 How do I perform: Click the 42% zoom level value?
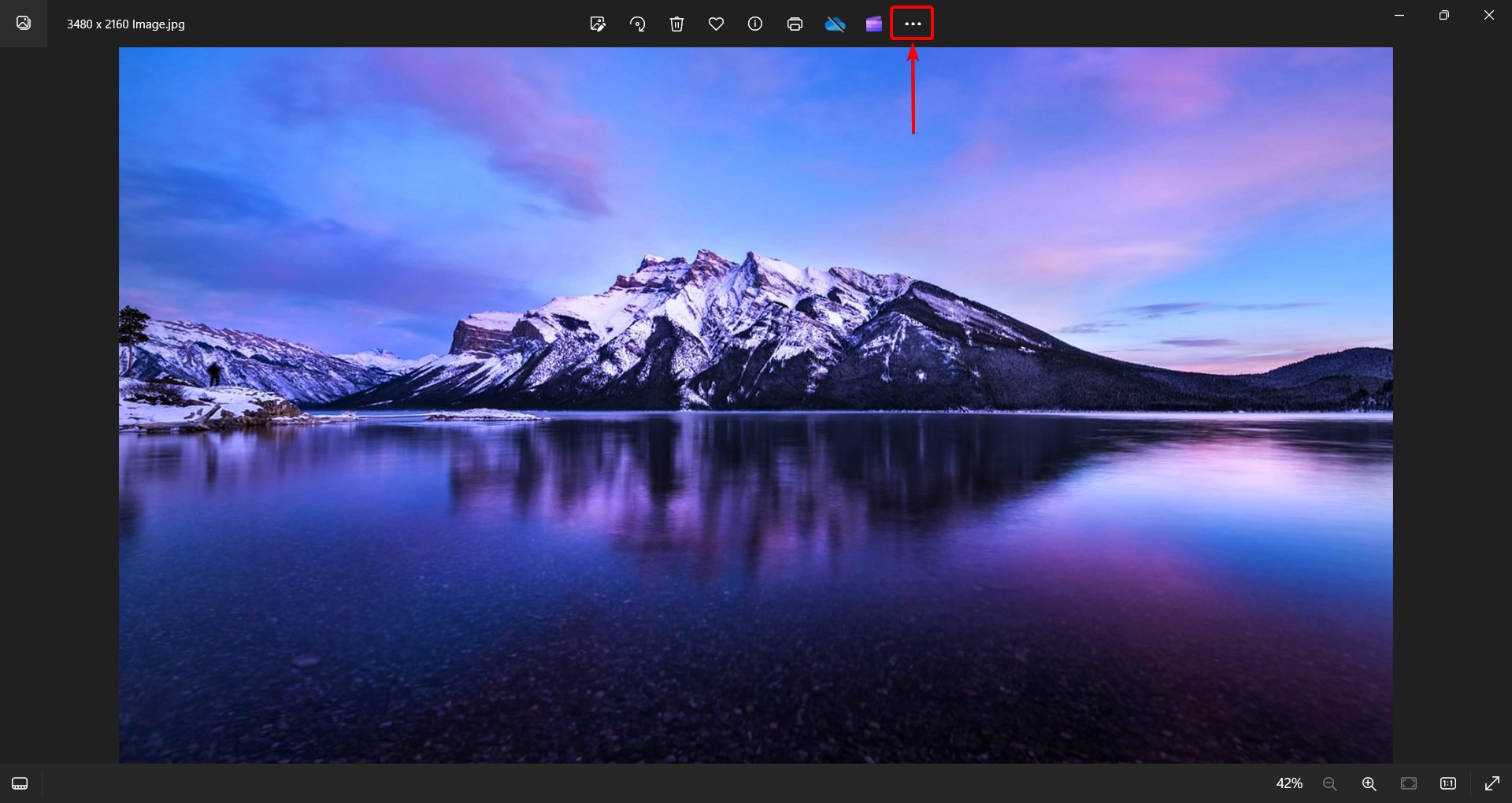click(1289, 783)
